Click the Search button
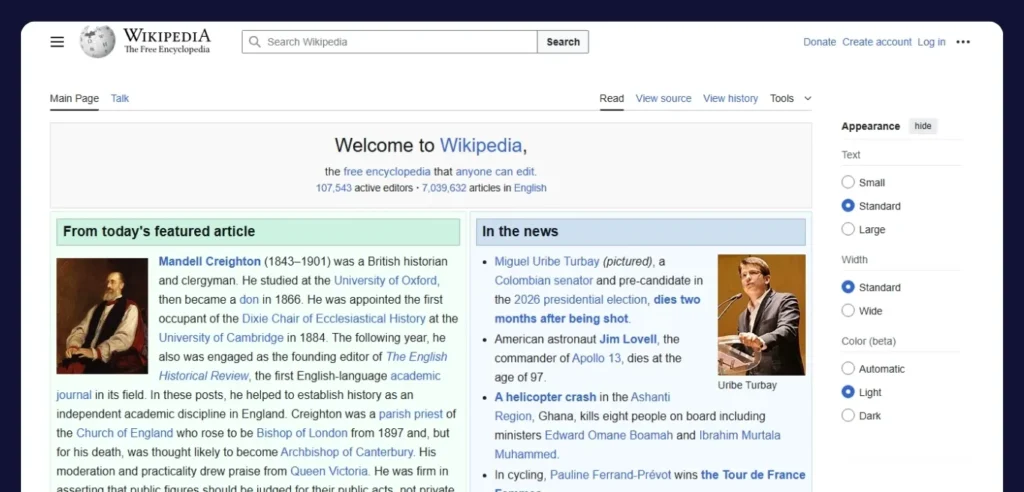 563,42
